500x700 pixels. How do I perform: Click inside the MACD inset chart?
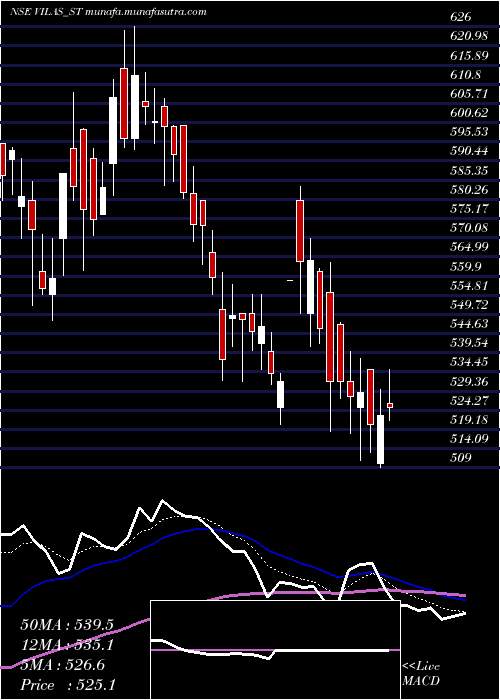tap(275, 650)
